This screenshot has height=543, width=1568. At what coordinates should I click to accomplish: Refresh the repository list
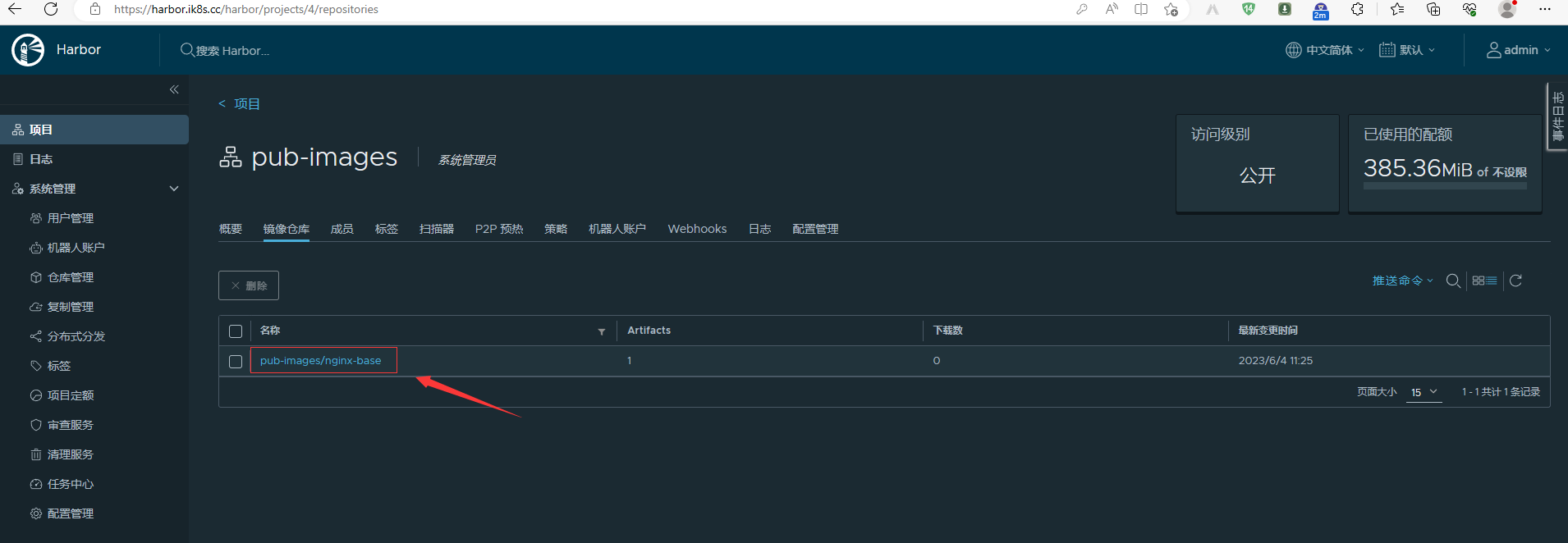(1515, 281)
